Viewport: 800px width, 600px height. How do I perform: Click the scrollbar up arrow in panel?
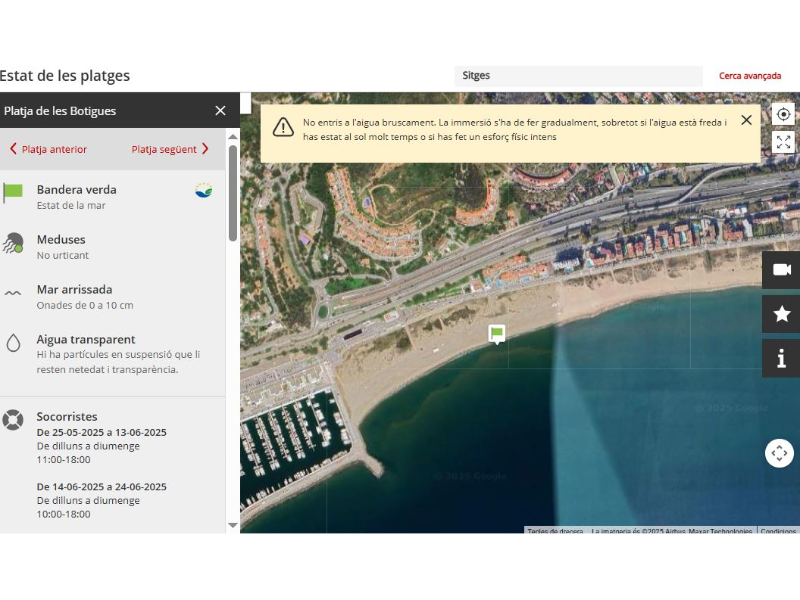[233, 136]
